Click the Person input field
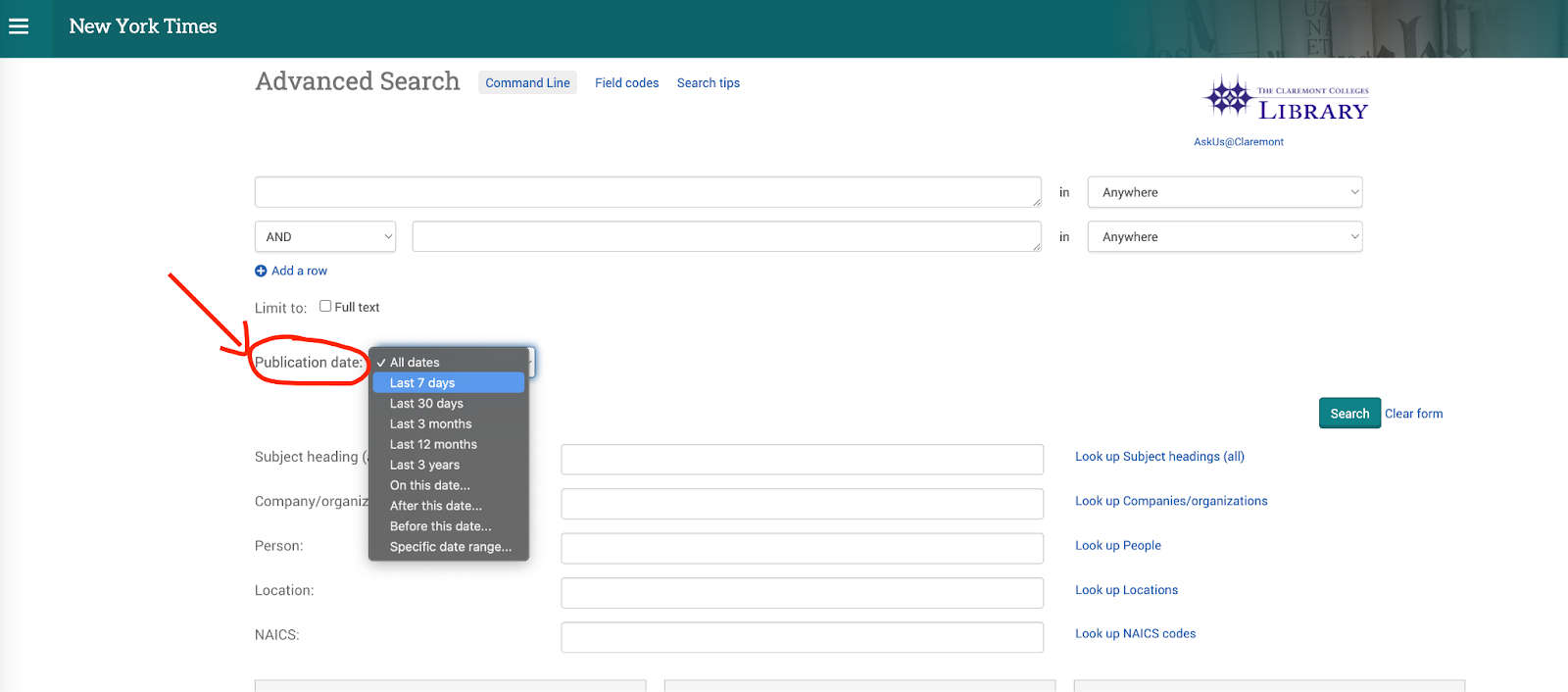Viewport: 1568px width, 692px height. [x=803, y=549]
